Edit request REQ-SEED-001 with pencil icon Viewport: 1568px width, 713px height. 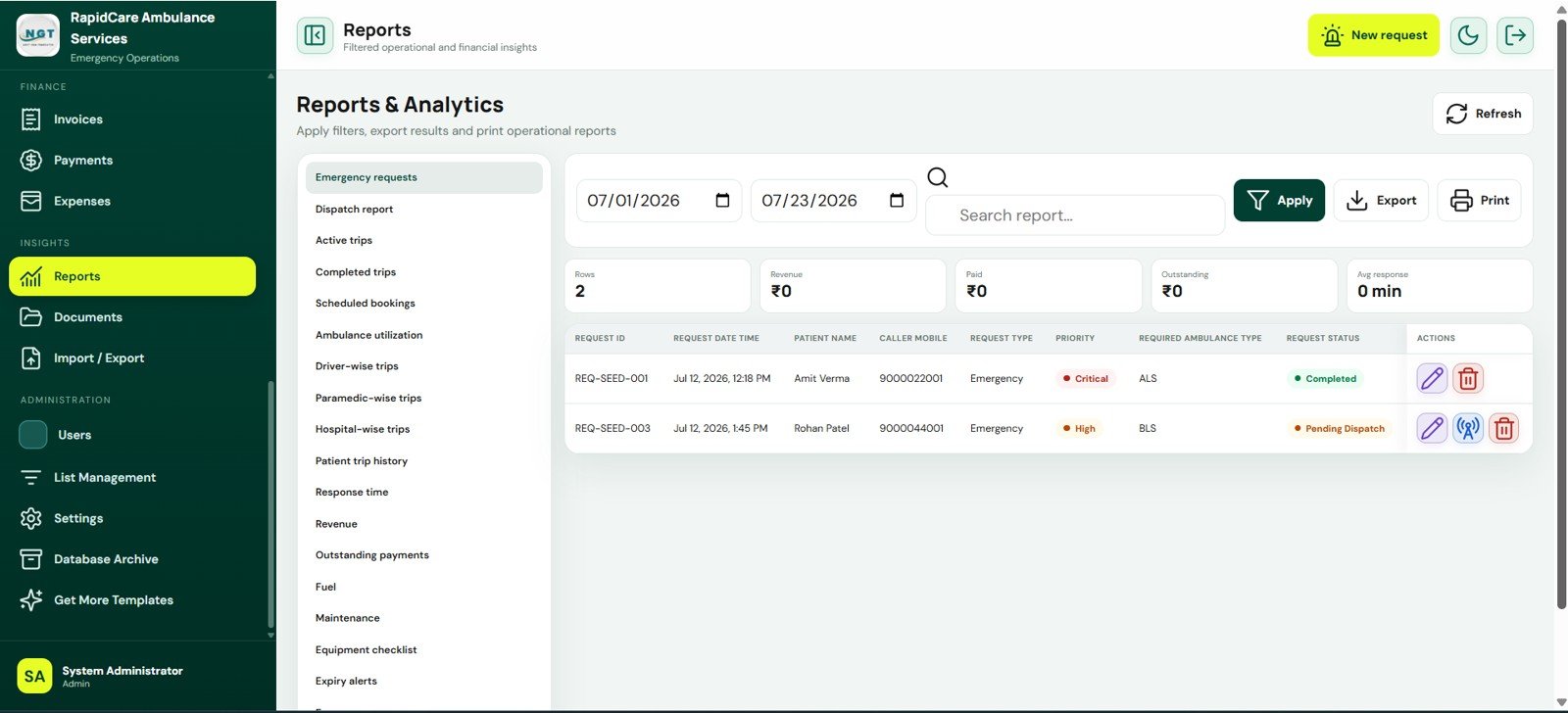(1432, 378)
